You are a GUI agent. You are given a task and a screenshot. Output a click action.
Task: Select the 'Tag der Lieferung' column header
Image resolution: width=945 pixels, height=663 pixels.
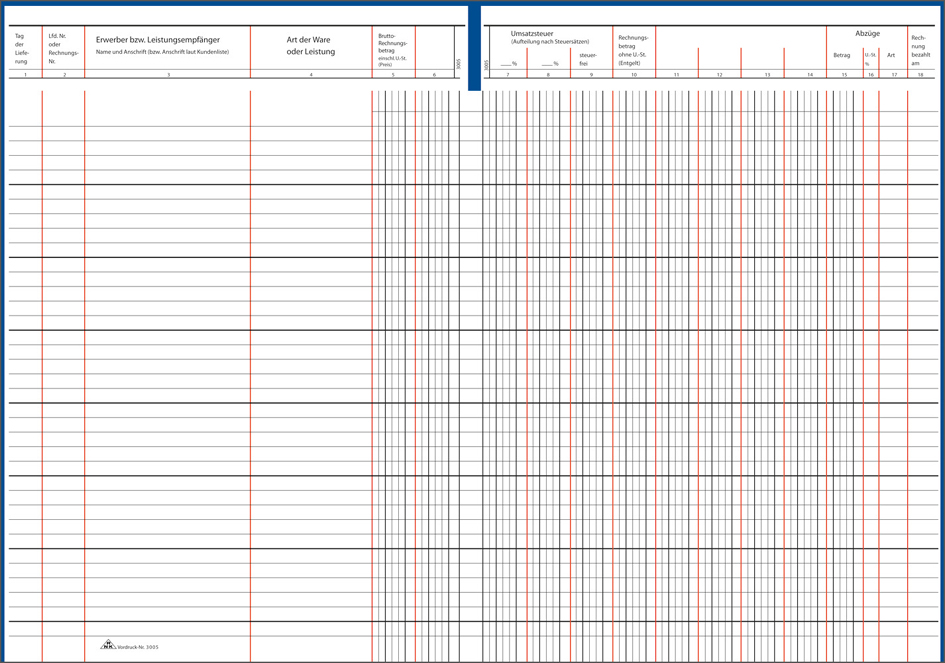(x=21, y=49)
